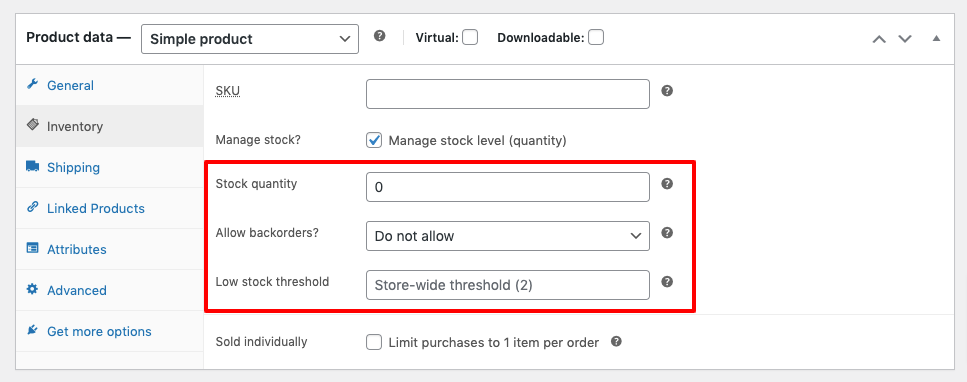This screenshot has width=967, height=382.
Task: Open help tooltip beside product type dropdown
Action: (x=380, y=36)
